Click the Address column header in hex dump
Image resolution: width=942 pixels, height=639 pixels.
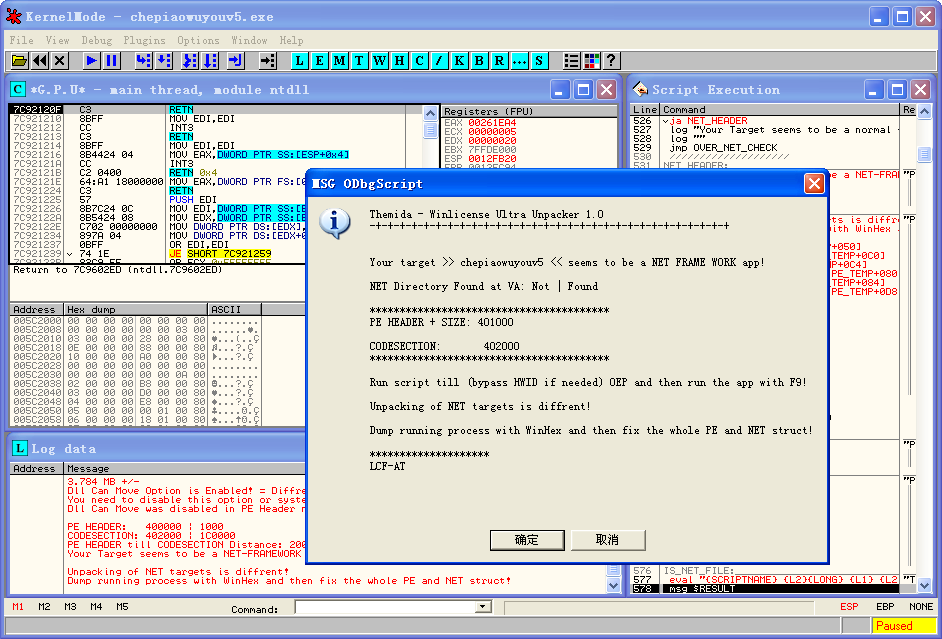[x=36, y=309]
